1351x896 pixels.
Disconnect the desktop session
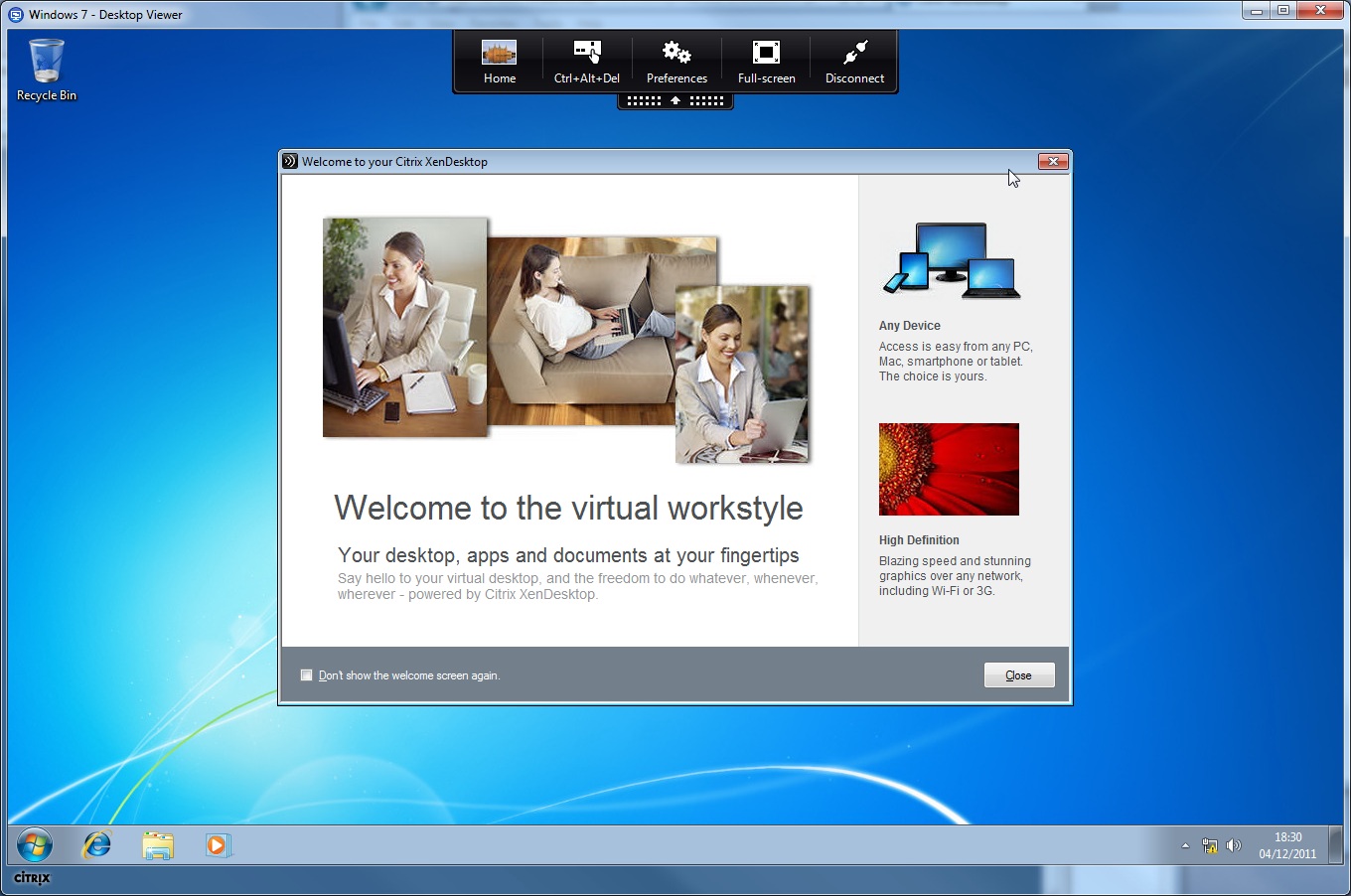pyautogui.click(x=854, y=63)
